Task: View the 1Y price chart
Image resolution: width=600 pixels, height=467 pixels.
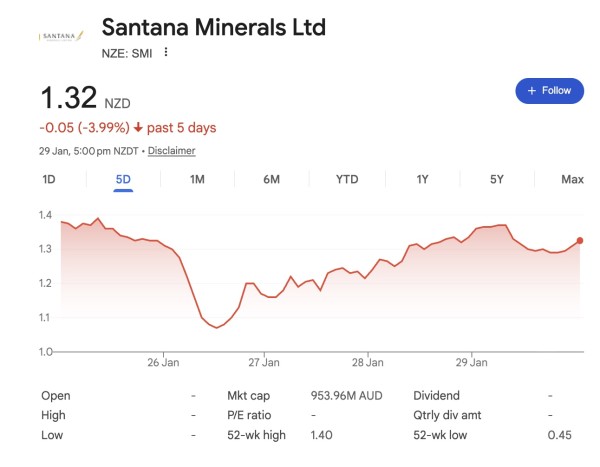Action: click(x=423, y=180)
